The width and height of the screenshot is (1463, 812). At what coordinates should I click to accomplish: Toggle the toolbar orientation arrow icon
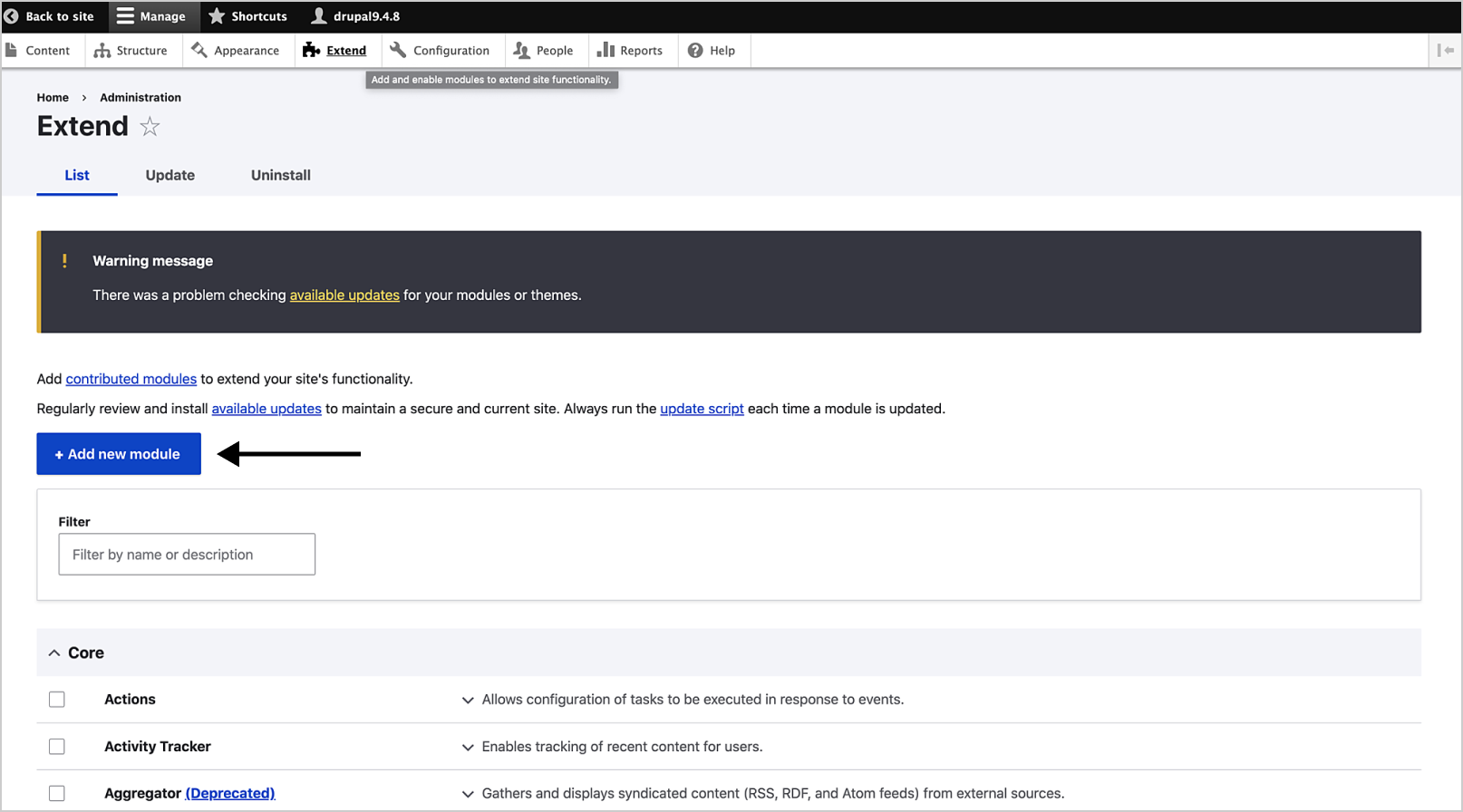(x=1445, y=51)
